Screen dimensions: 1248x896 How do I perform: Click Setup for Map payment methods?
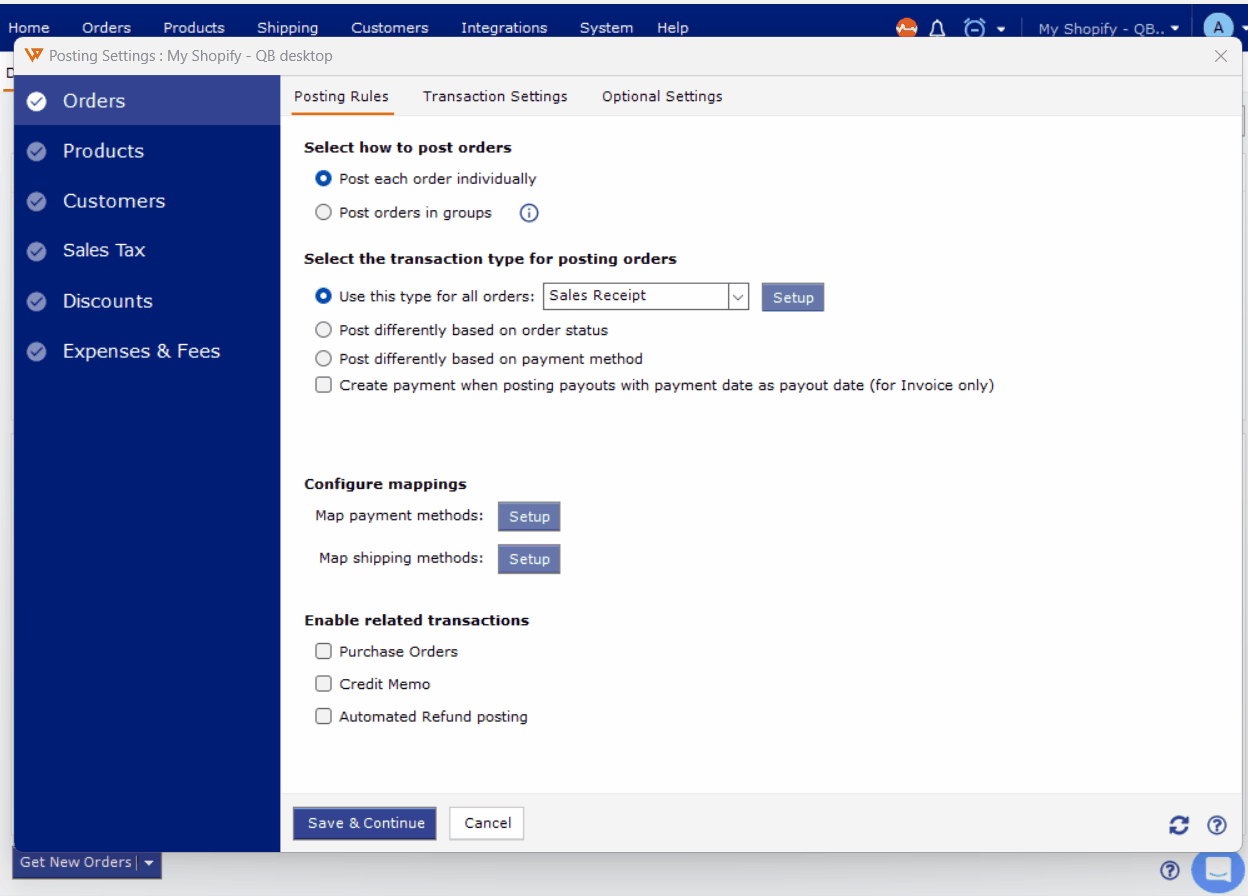coord(529,517)
